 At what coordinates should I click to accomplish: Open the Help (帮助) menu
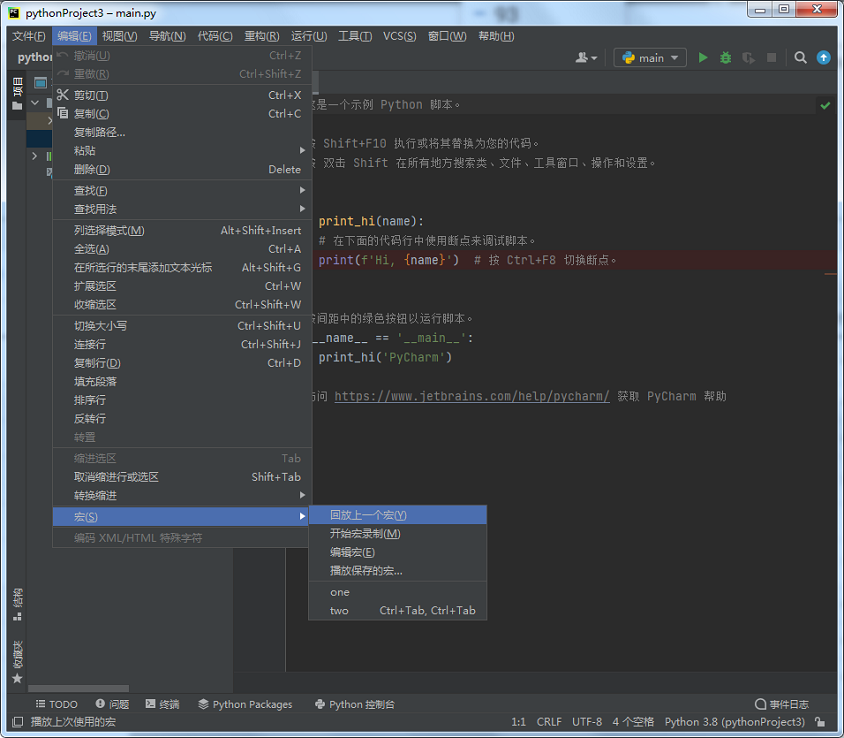tap(496, 36)
